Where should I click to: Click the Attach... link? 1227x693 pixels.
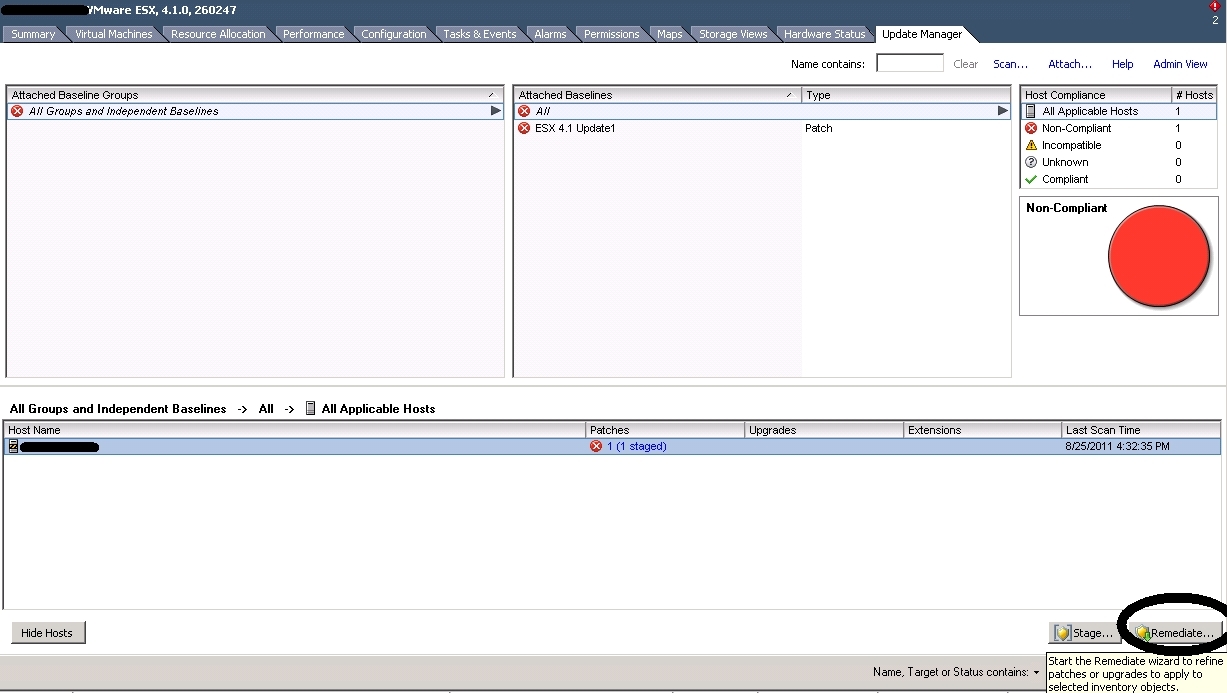tap(1069, 64)
